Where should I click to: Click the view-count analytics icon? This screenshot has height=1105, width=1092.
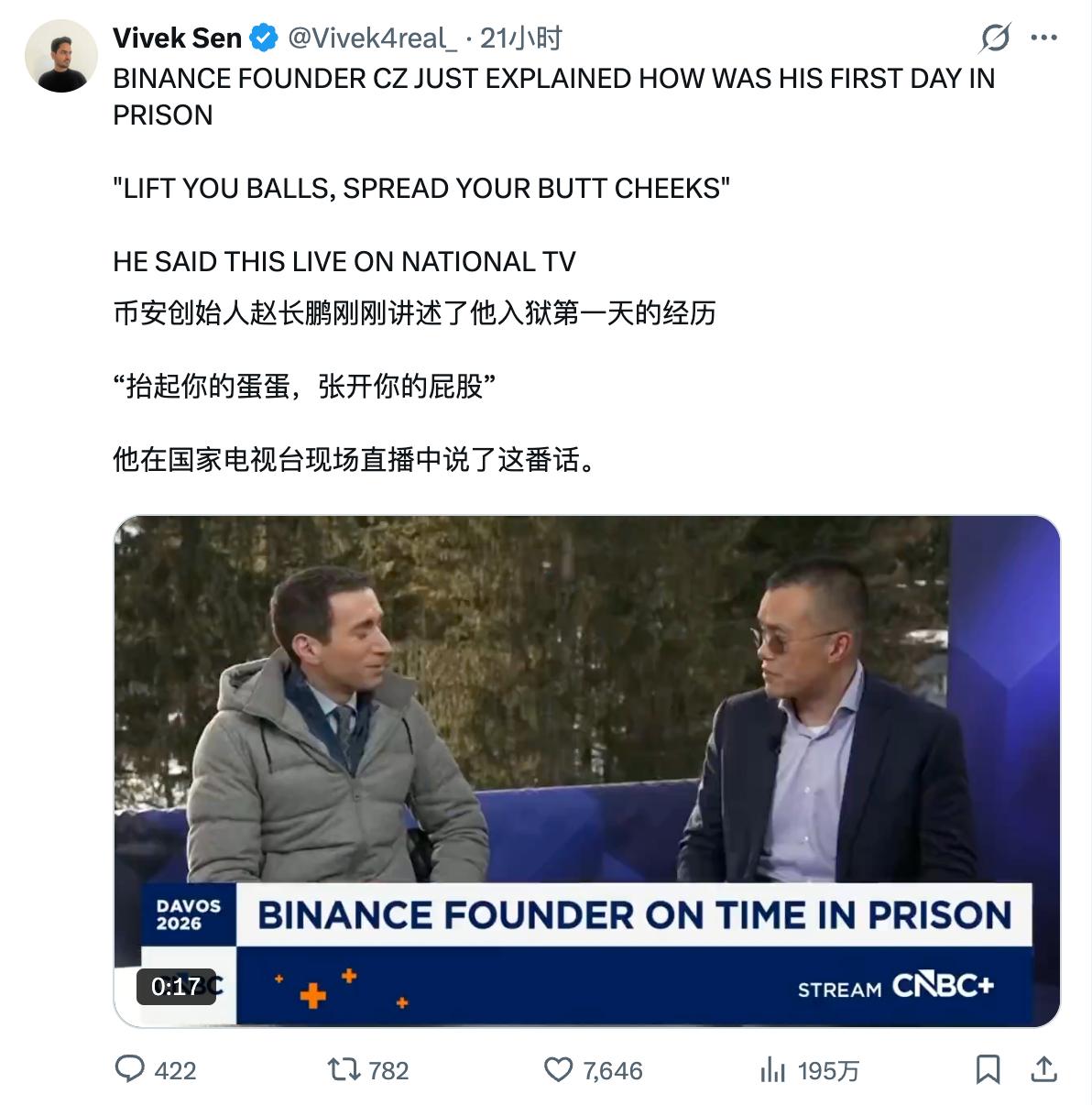pos(776,1069)
